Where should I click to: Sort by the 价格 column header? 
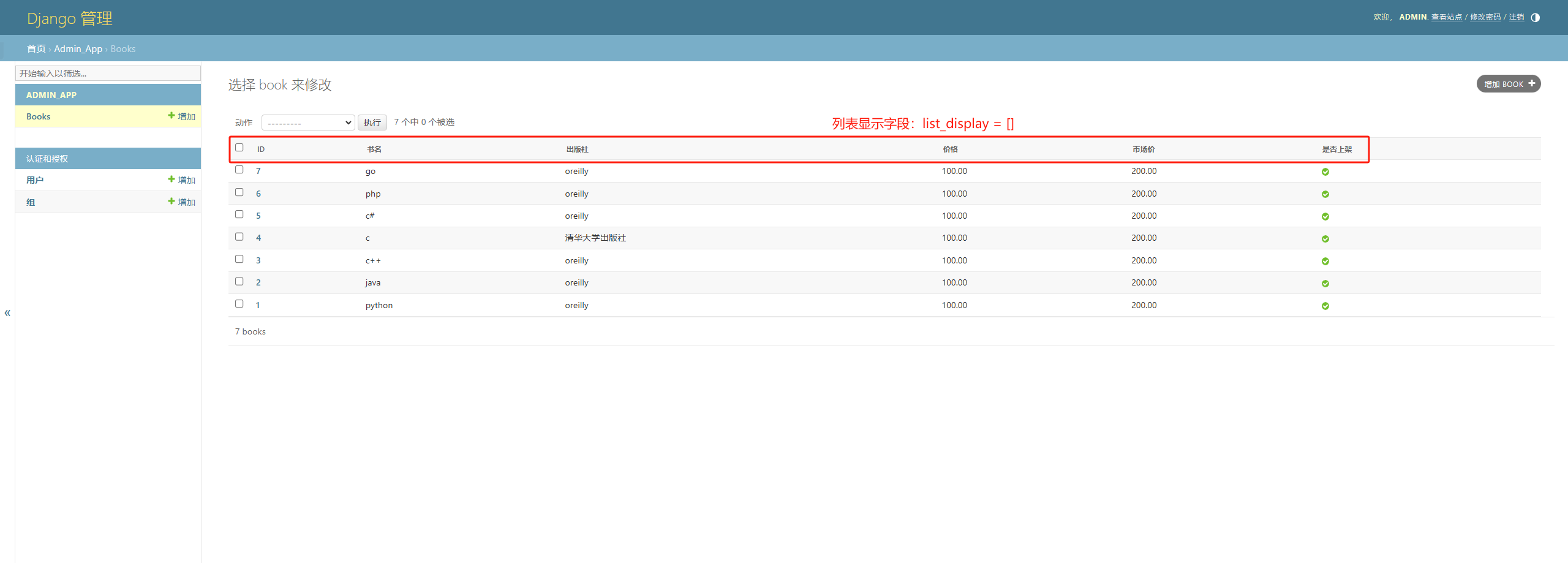tap(950, 149)
